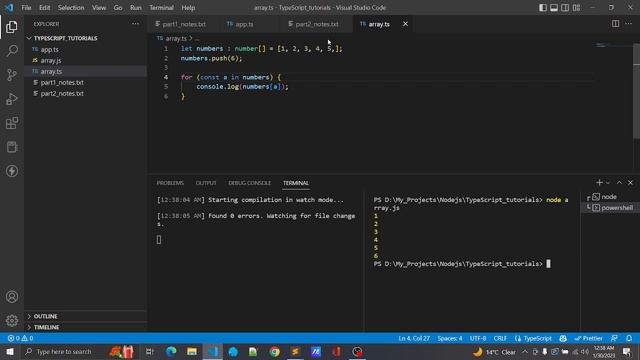Open Google Chrome from the taskbar
Screen dimensions: 640x360
(x=275, y=351)
